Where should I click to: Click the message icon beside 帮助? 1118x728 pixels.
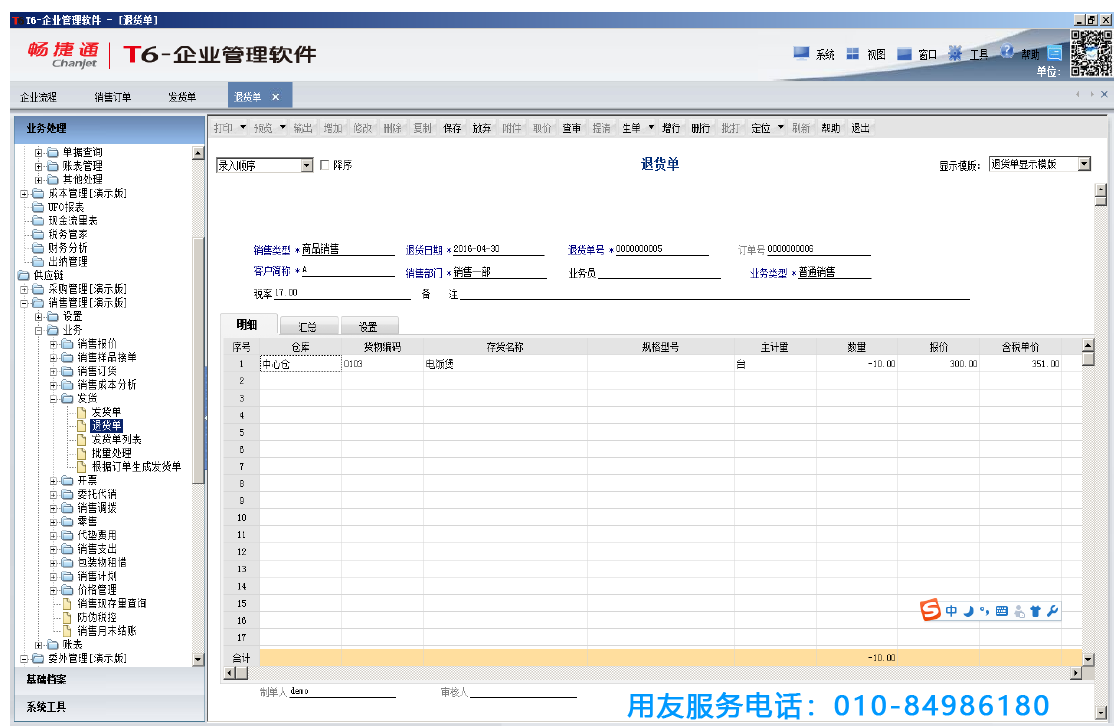coord(1055,53)
